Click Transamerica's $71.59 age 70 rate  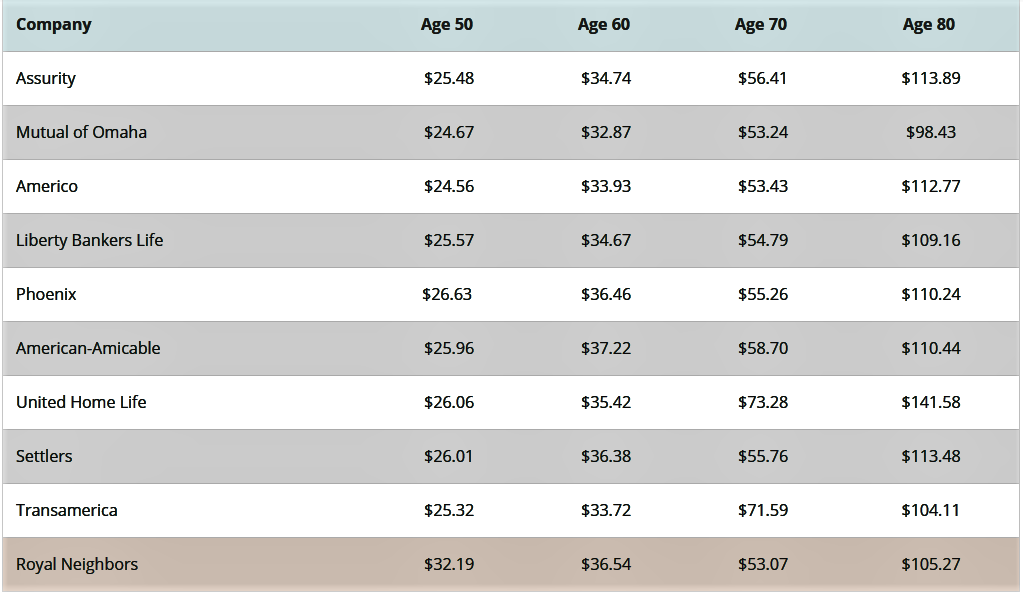[x=763, y=510]
